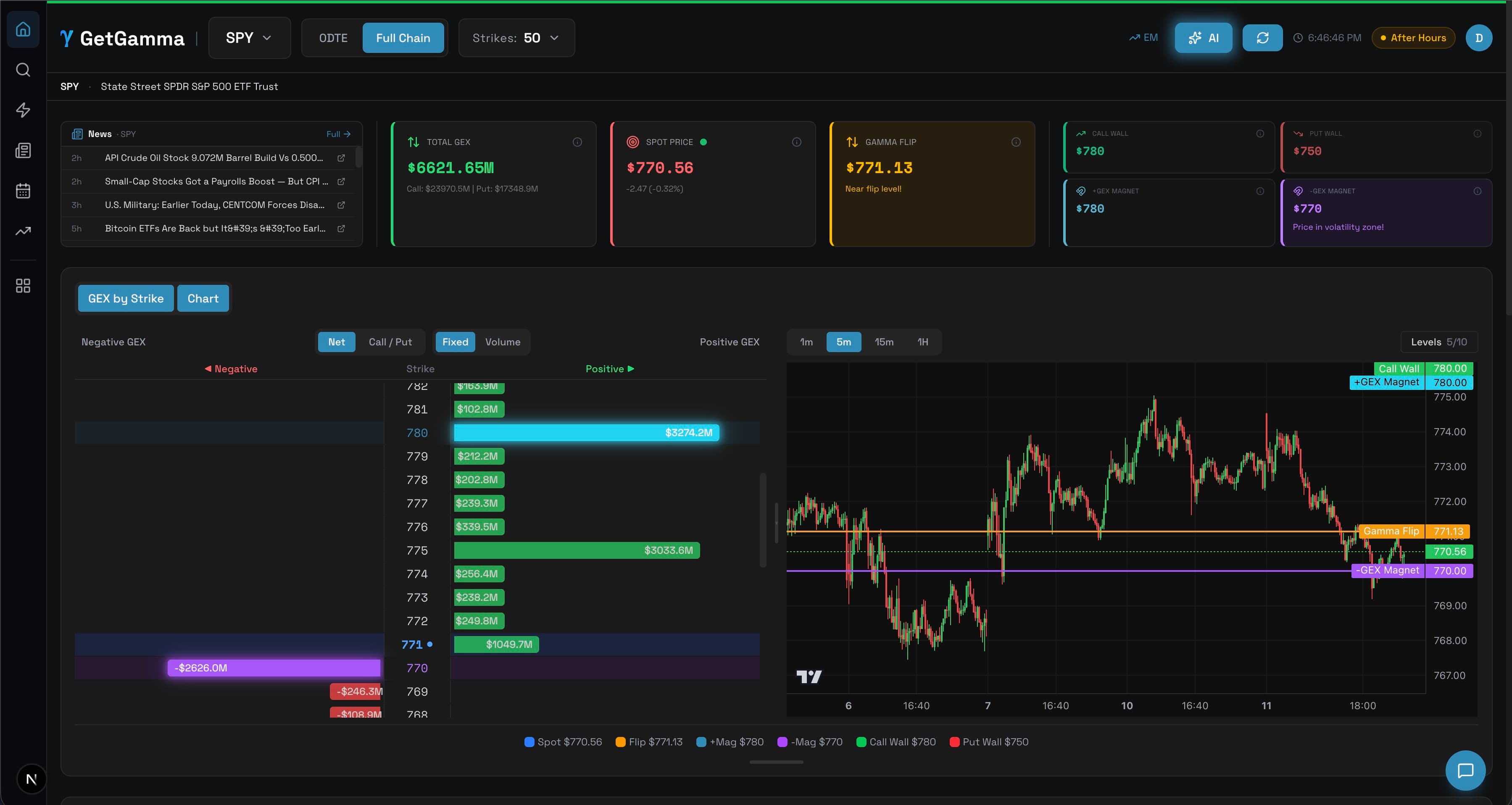The width and height of the screenshot is (1512, 805).
Task: Click info icon on Gamma Flip card
Action: pyautogui.click(x=1015, y=142)
